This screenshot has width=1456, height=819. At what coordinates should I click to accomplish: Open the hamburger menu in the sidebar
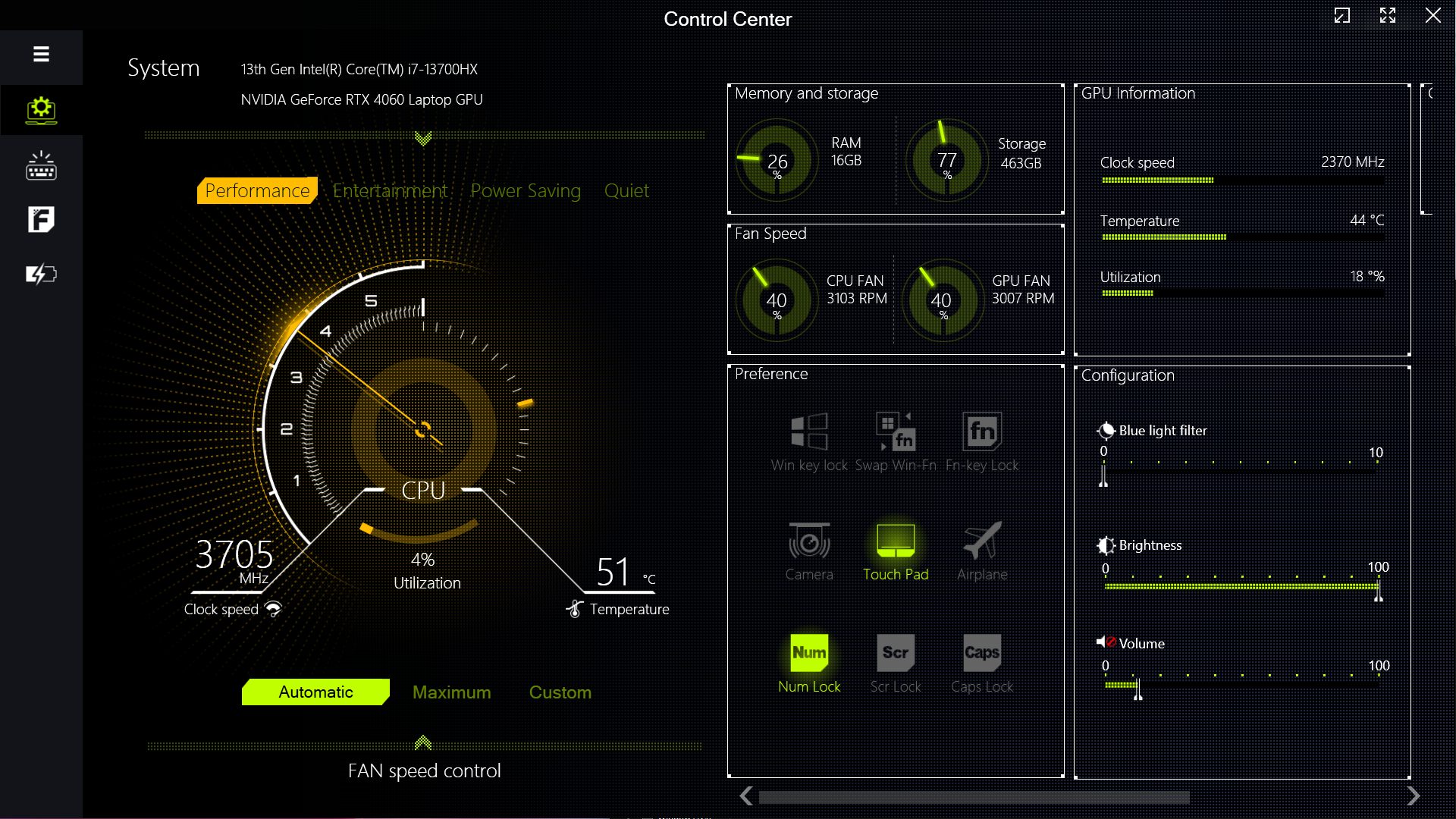[x=41, y=54]
